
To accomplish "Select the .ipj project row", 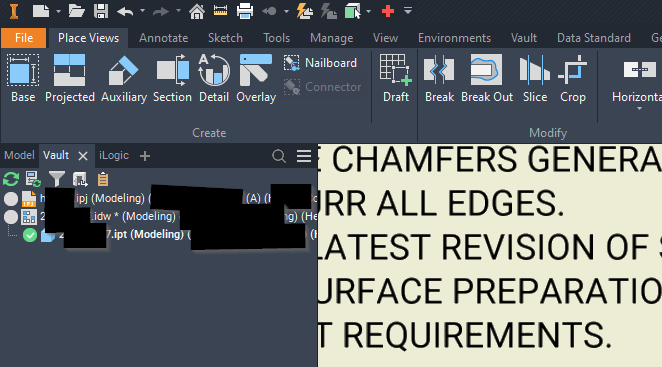I will click(x=159, y=198).
